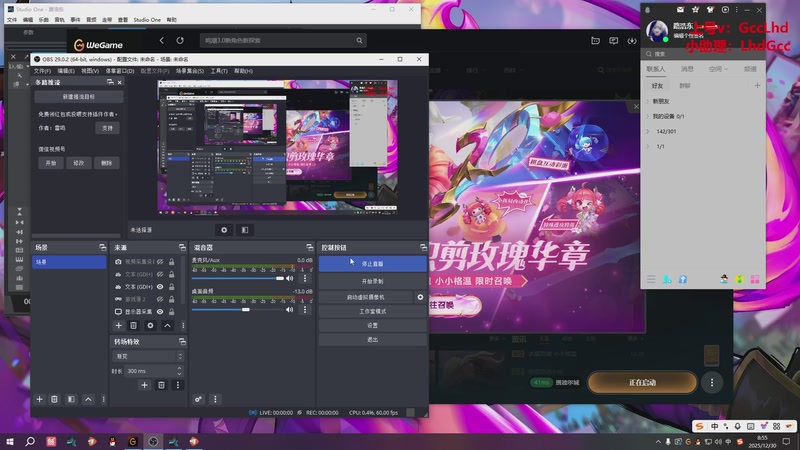Click the QQ 搜索 search field
The height and width of the screenshot is (450, 800).
pos(703,54)
